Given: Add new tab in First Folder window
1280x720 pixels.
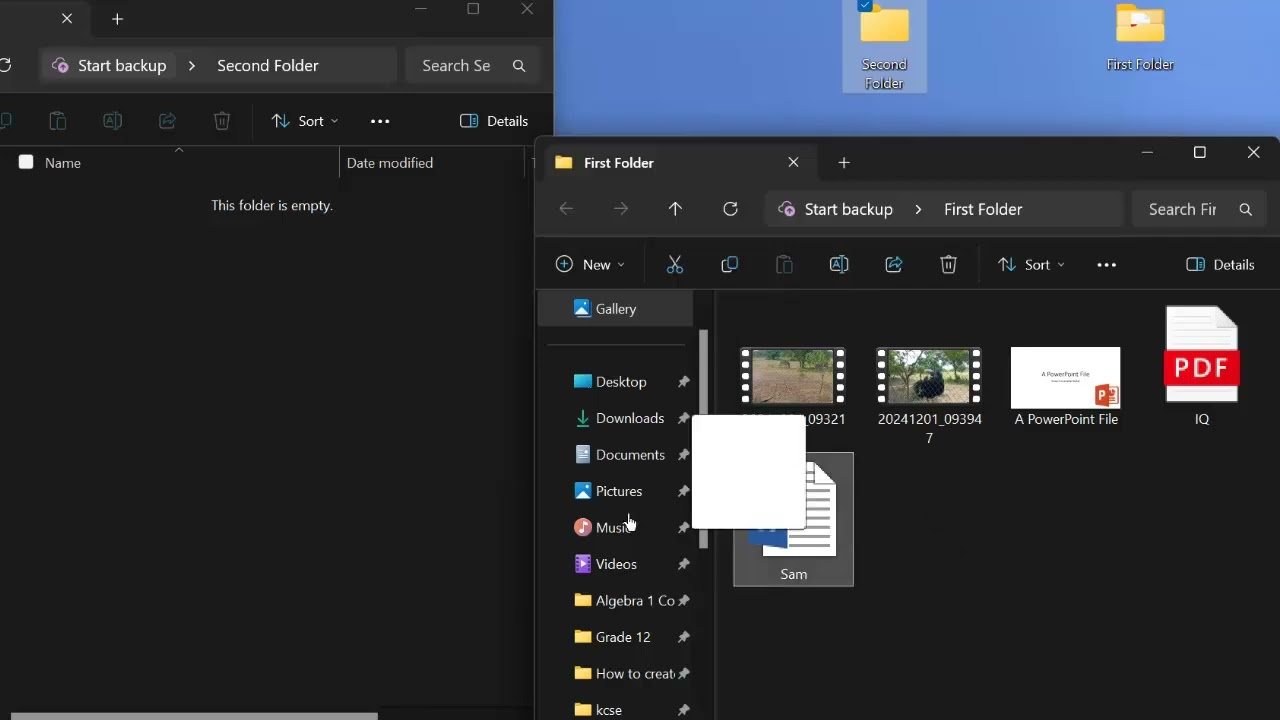Looking at the screenshot, I should click(844, 162).
